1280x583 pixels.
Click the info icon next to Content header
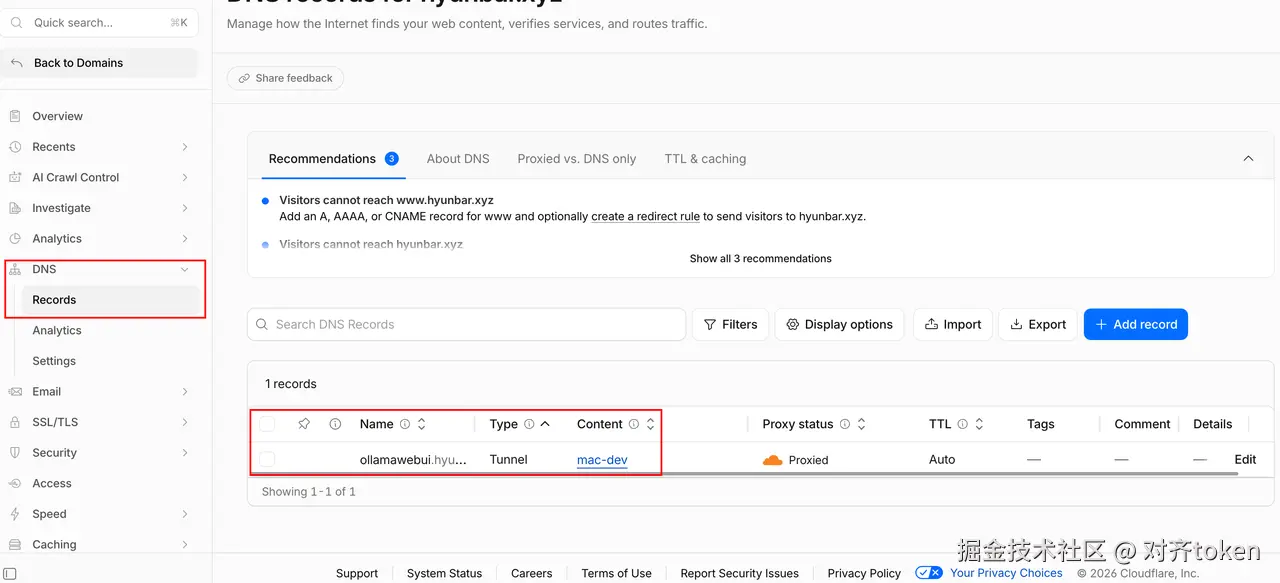click(x=634, y=424)
